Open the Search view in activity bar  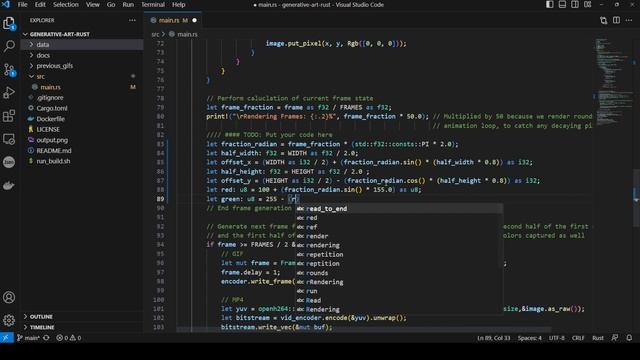[x=9, y=46]
